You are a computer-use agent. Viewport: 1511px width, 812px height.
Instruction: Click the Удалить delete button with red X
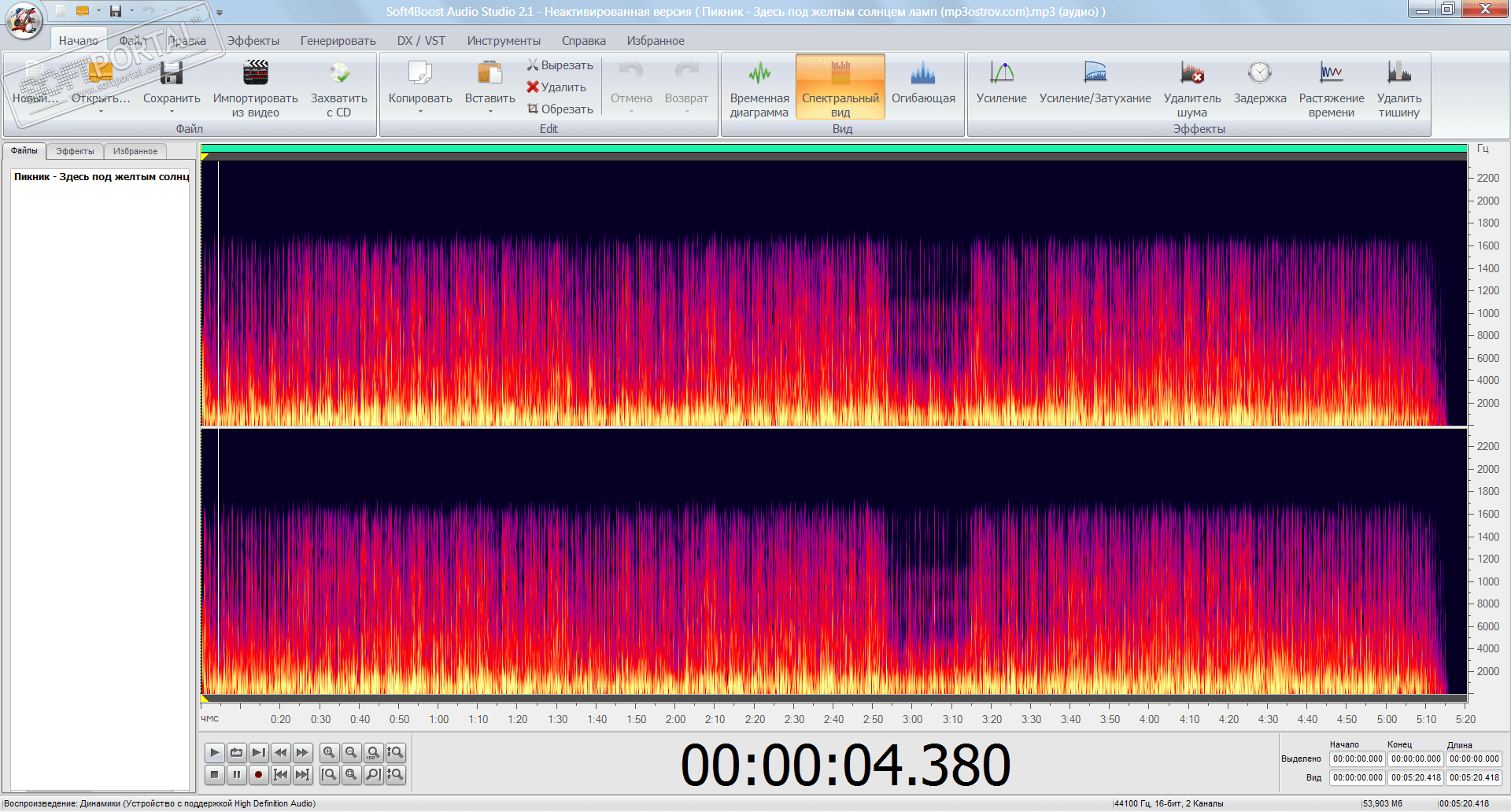click(x=556, y=87)
